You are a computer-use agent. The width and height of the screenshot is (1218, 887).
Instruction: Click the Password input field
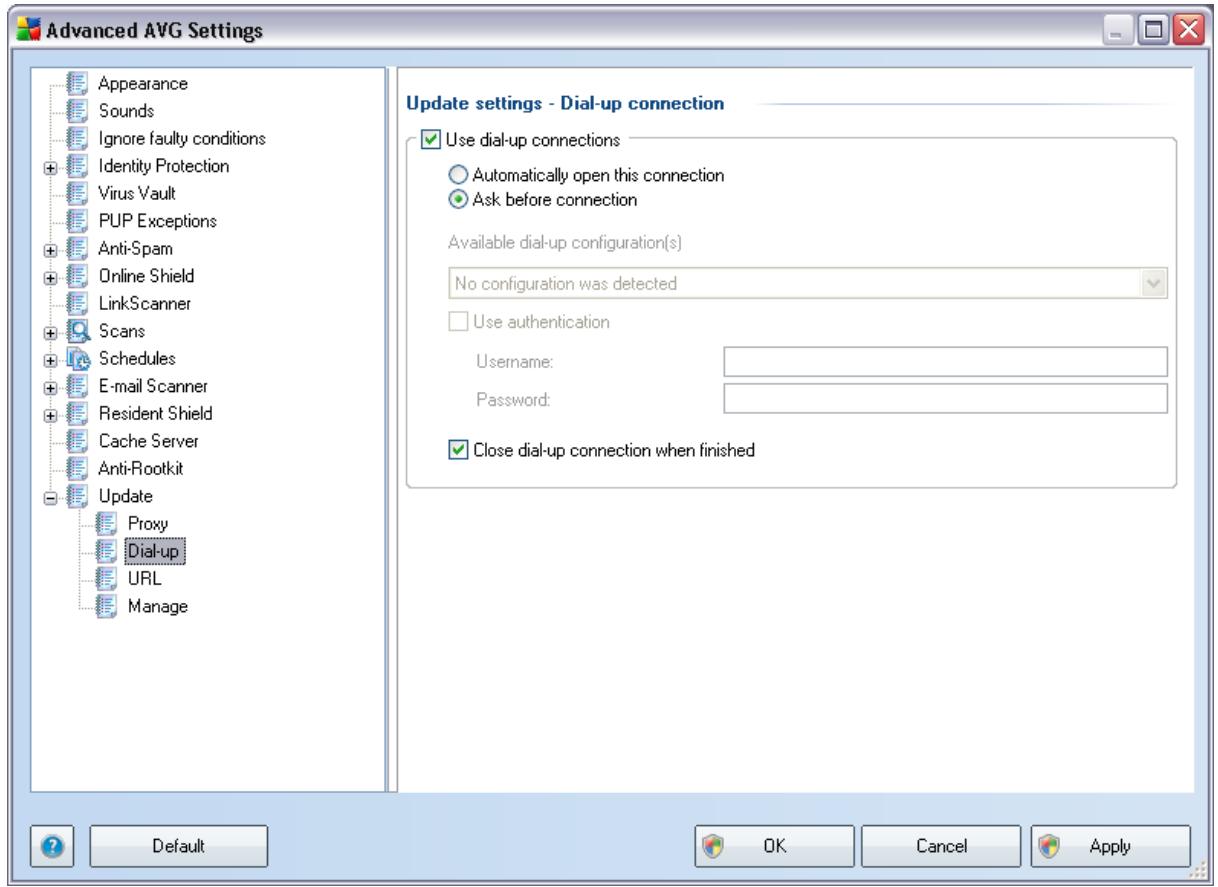[946, 400]
